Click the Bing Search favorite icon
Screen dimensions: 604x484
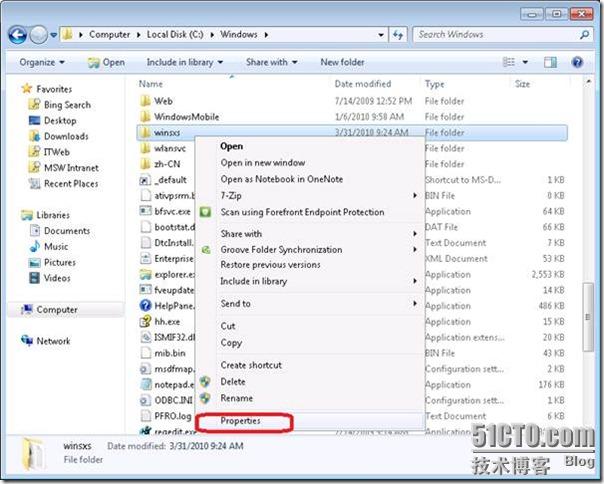pos(34,104)
